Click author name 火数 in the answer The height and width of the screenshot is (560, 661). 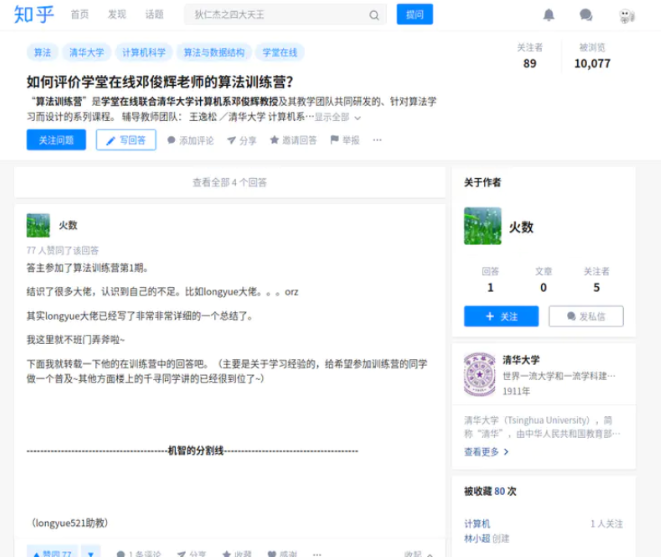pos(68,226)
